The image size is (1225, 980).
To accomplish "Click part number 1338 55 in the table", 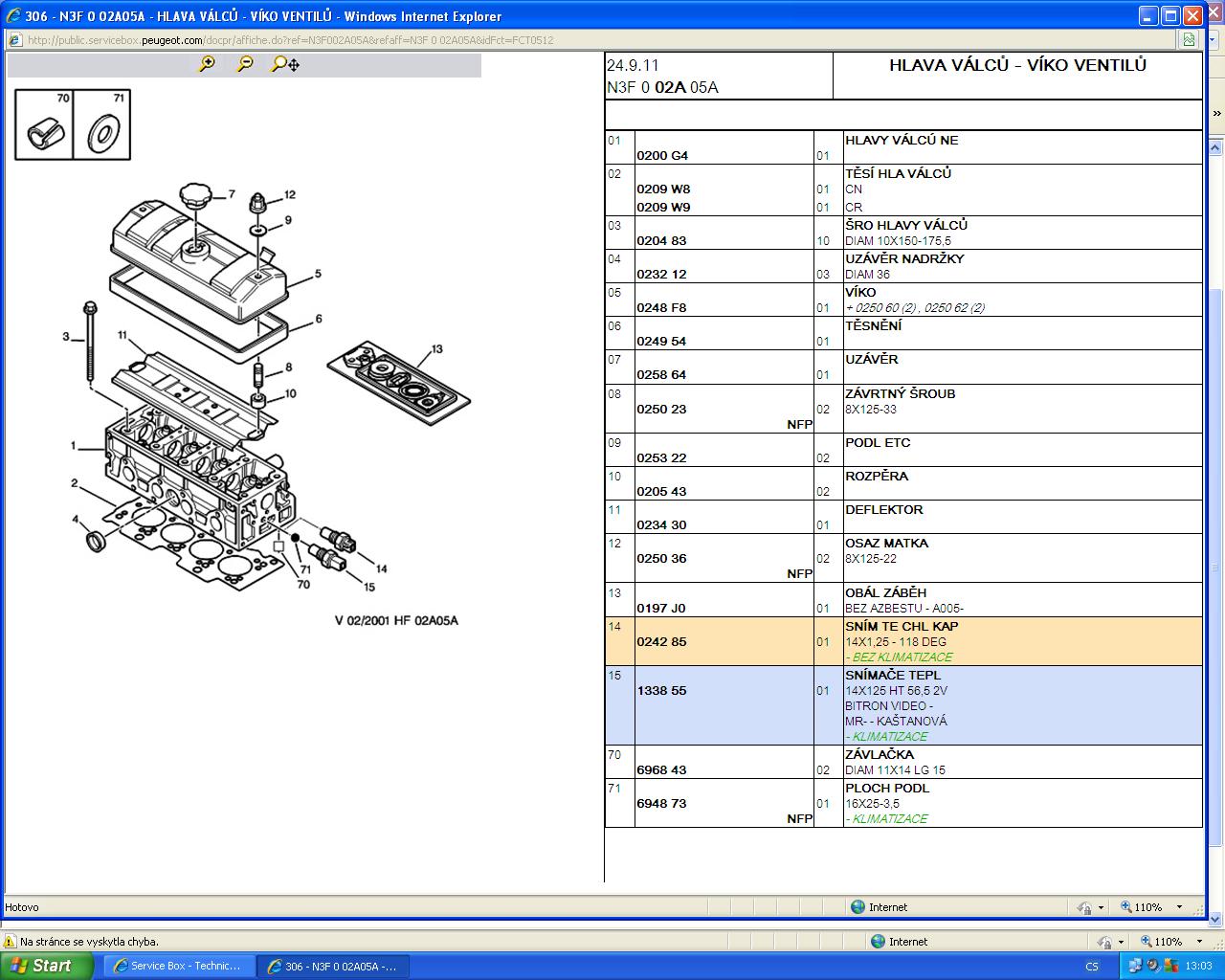I will [661, 691].
